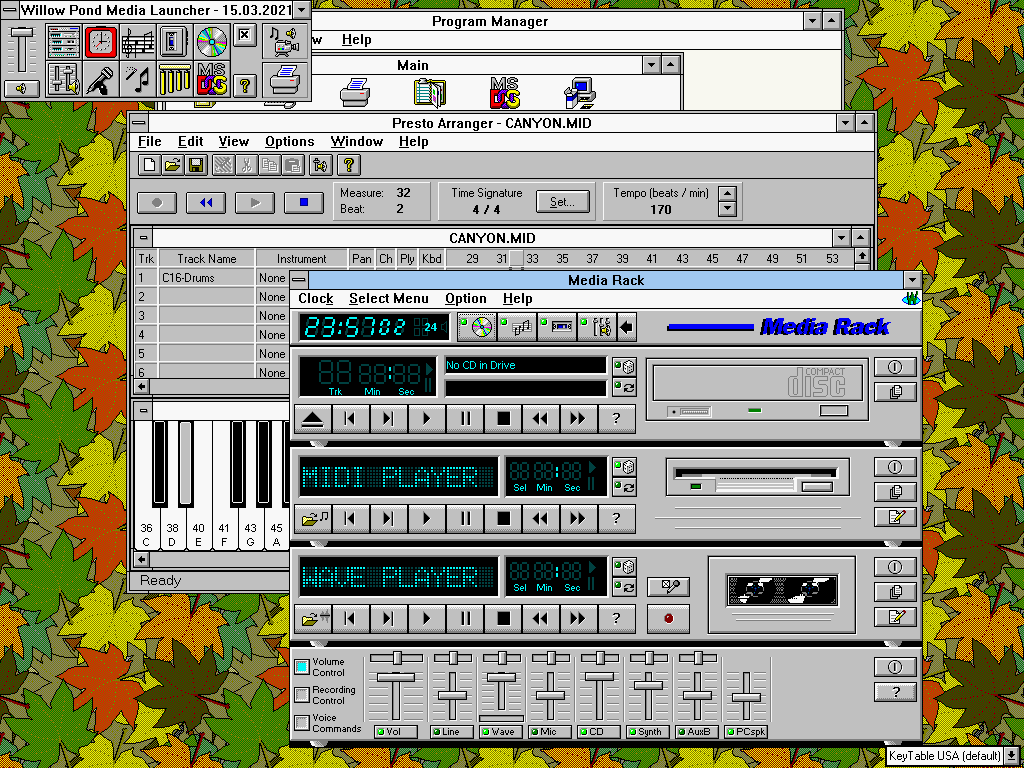Open the KeyTable USA dropdown arrow
The height and width of the screenshot is (768, 1024).
[1011, 756]
